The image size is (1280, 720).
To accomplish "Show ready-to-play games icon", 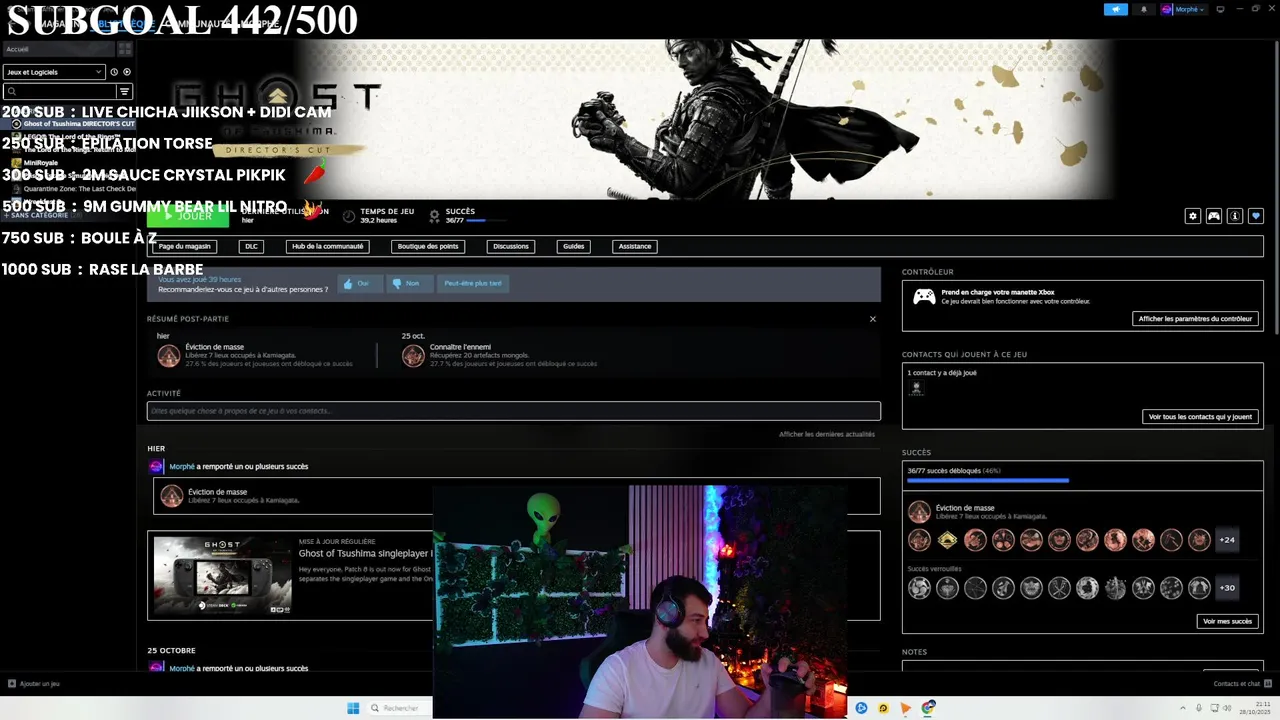I will pyautogui.click(x=127, y=72).
